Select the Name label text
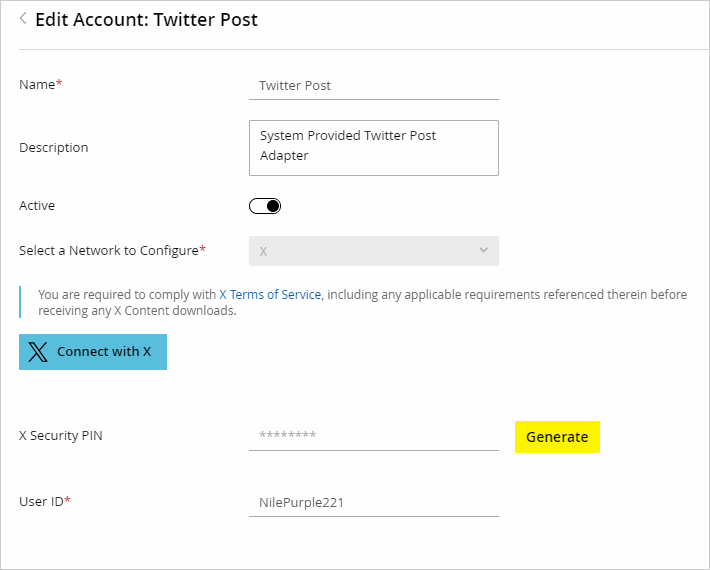 tap(40, 84)
